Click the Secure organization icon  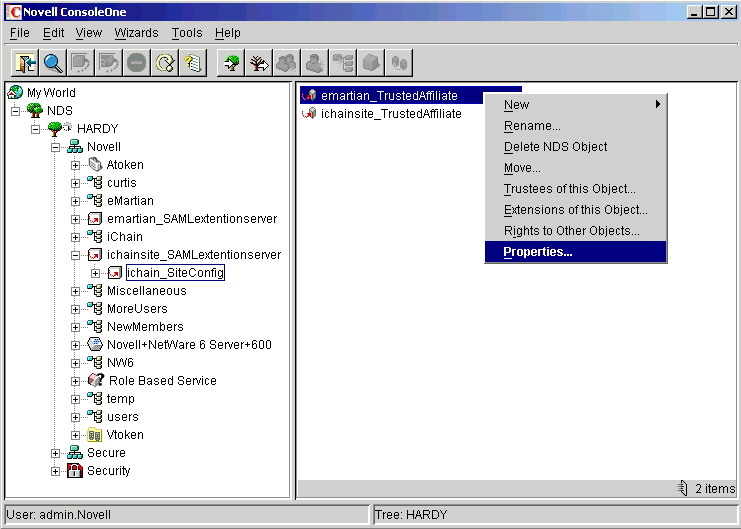[x=75, y=452]
